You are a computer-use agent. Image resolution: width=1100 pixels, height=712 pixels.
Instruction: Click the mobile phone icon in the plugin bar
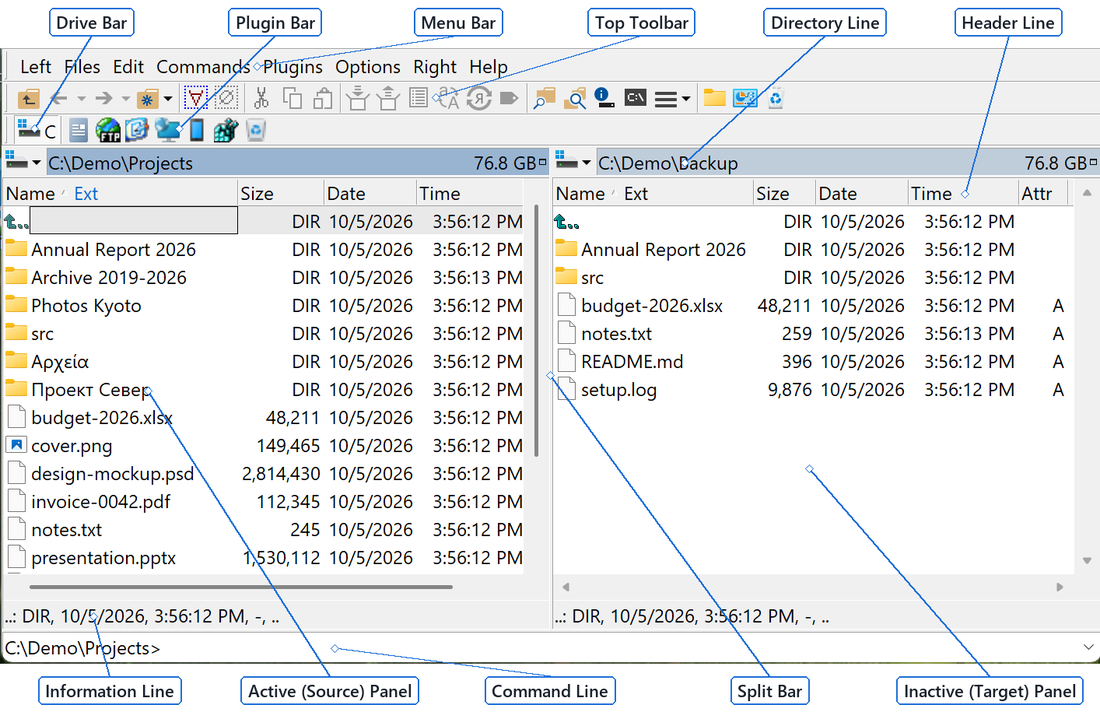pyautogui.click(x=197, y=130)
